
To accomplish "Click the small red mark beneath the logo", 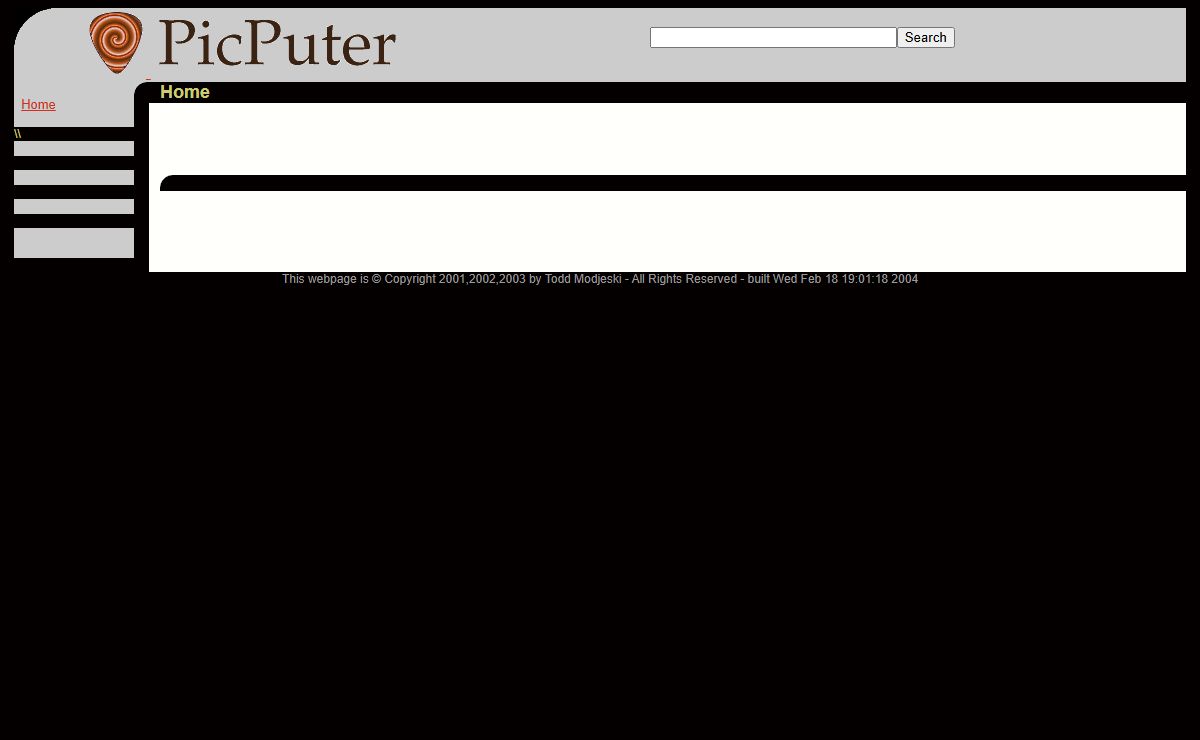I will [148, 78].
